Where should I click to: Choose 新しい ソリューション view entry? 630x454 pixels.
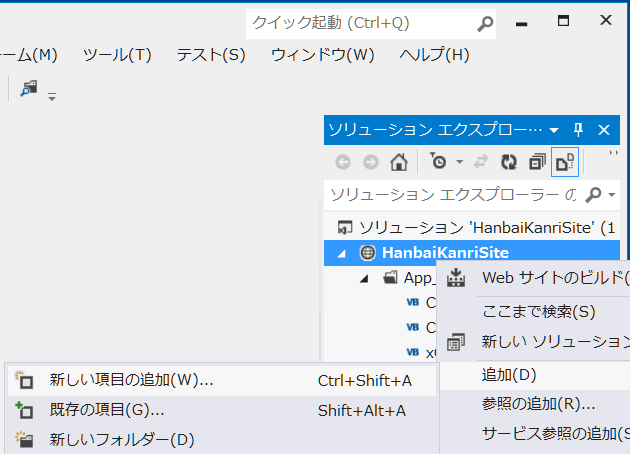pos(534,342)
